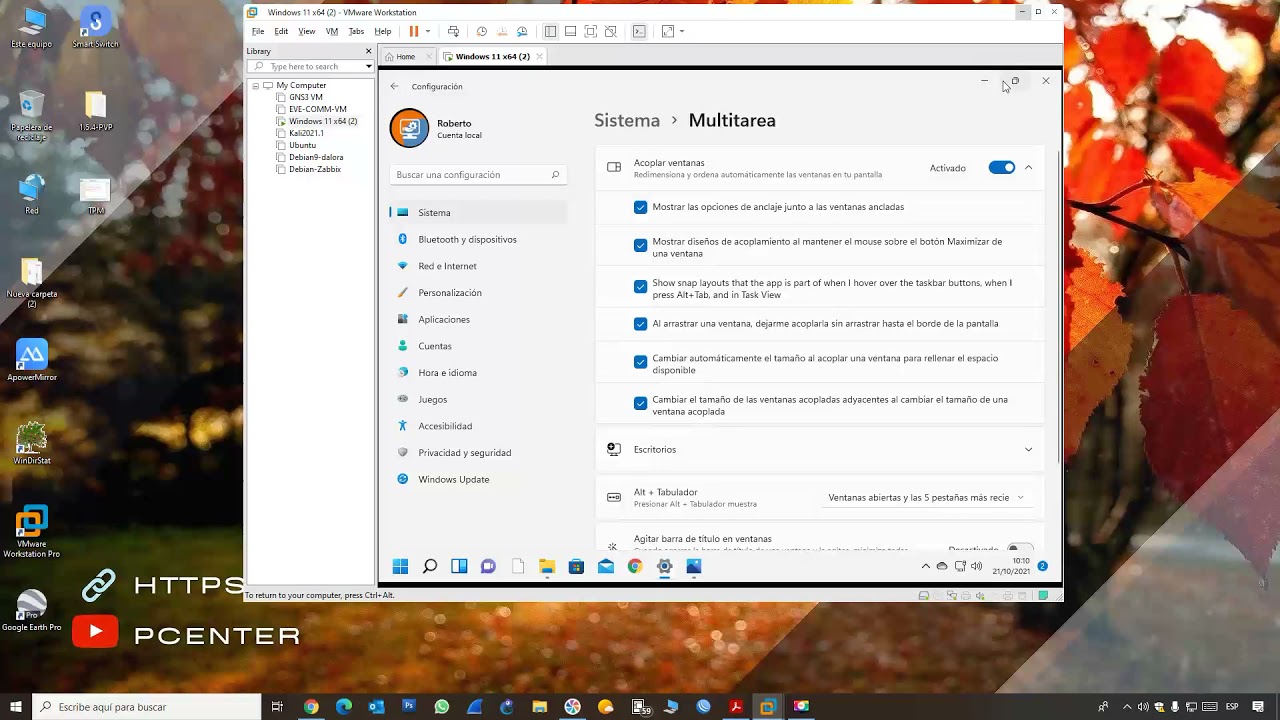Enter full screen mode via toolbar icon
Viewport: 1280px width, 720px height.
click(590, 31)
